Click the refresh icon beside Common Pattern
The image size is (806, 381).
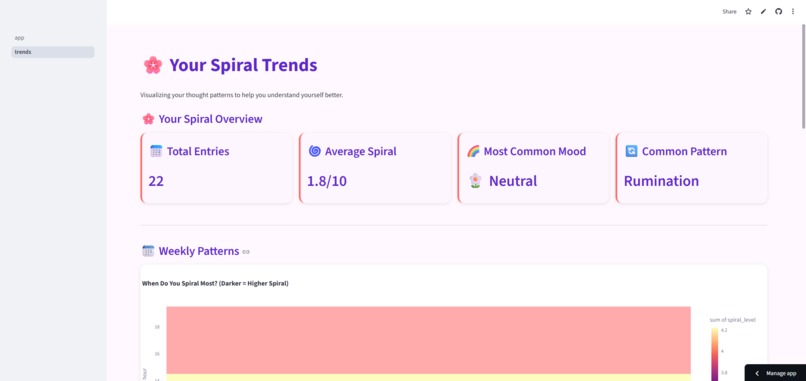coord(631,151)
